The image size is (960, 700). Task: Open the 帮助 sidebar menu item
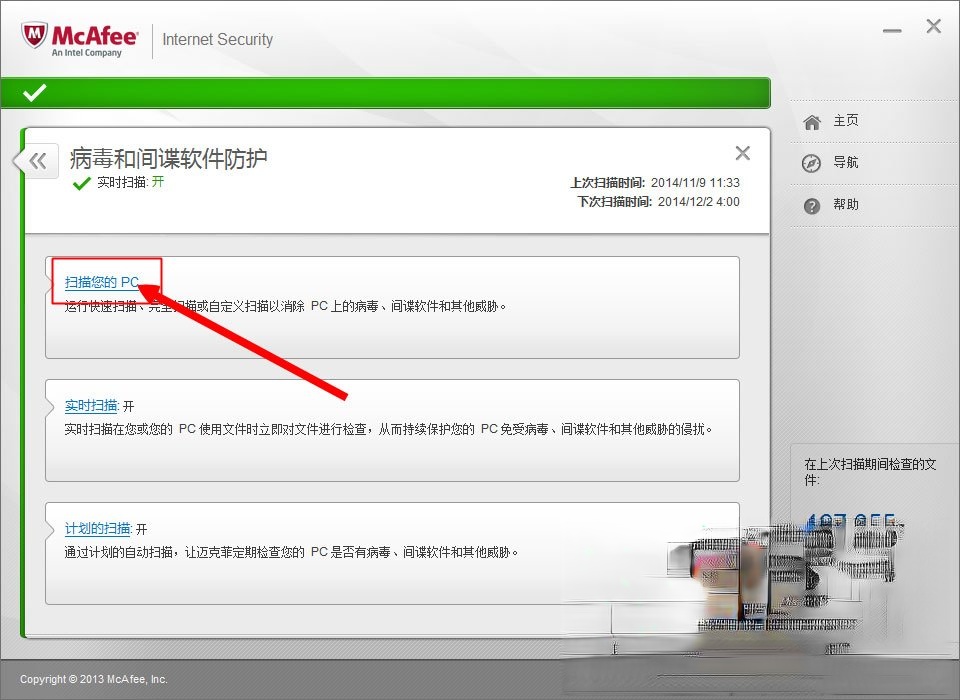848,205
